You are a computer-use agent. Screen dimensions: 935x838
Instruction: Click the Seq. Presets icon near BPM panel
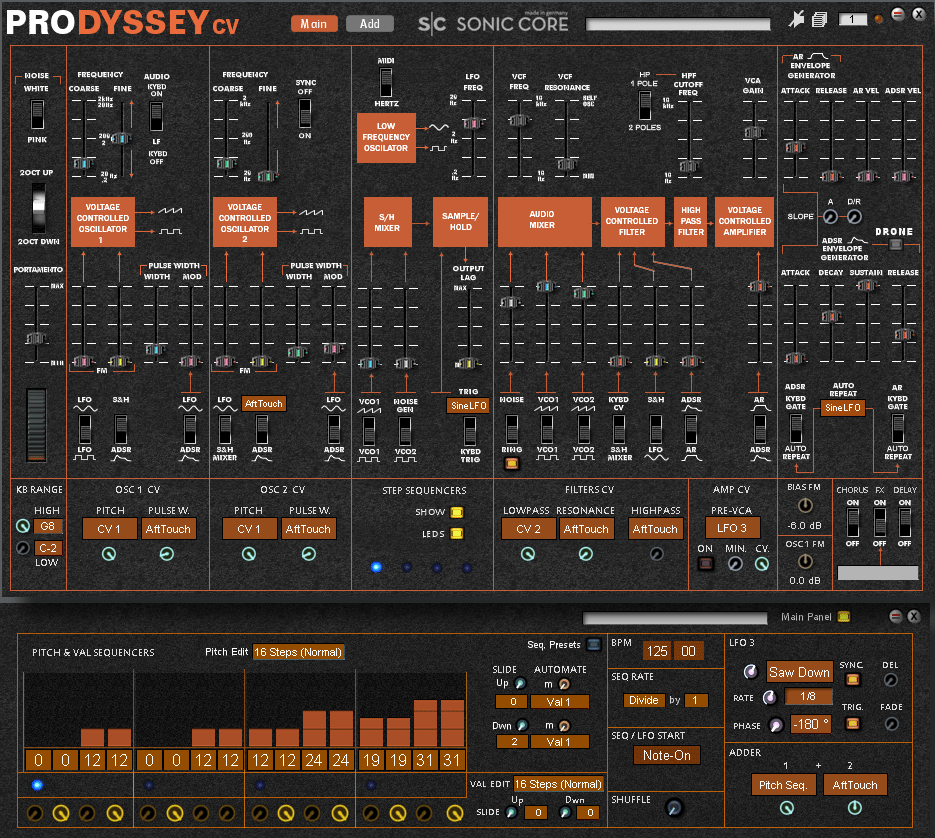click(x=595, y=645)
